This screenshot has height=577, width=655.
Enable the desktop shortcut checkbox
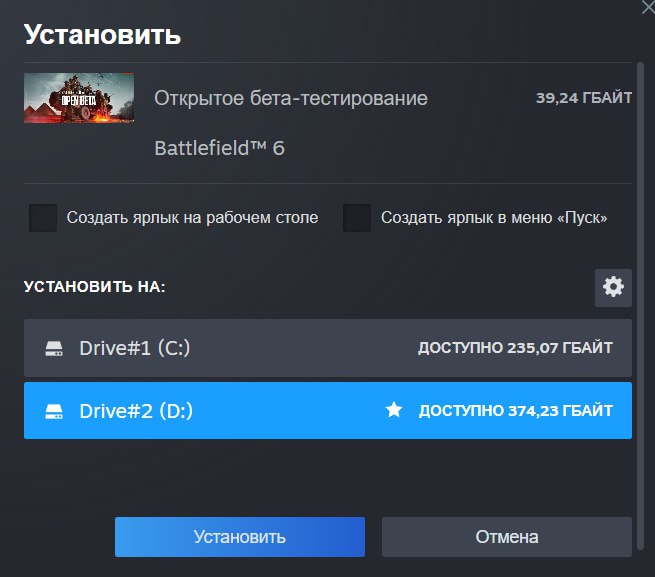coord(42,217)
